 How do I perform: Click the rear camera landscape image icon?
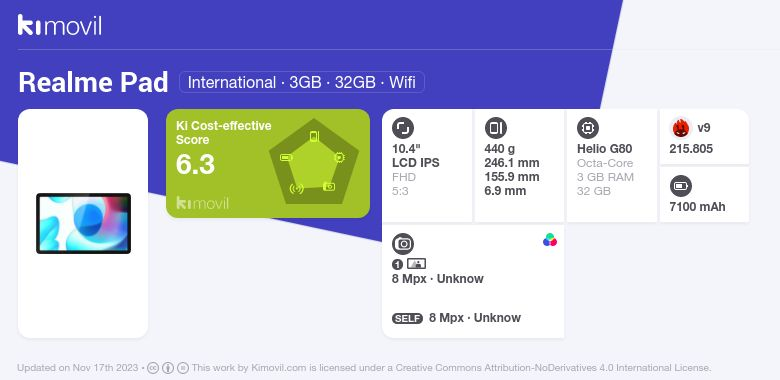tap(416, 264)
